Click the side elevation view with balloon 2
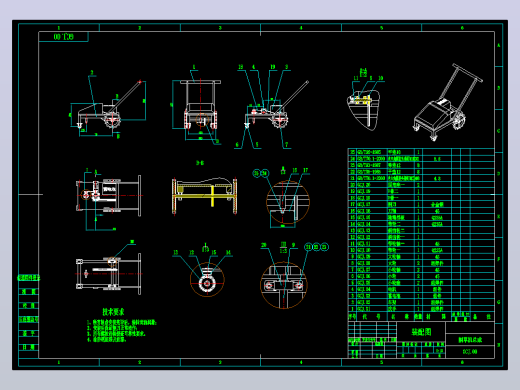This screenshot has height=390, width=520. coord(108,103)
